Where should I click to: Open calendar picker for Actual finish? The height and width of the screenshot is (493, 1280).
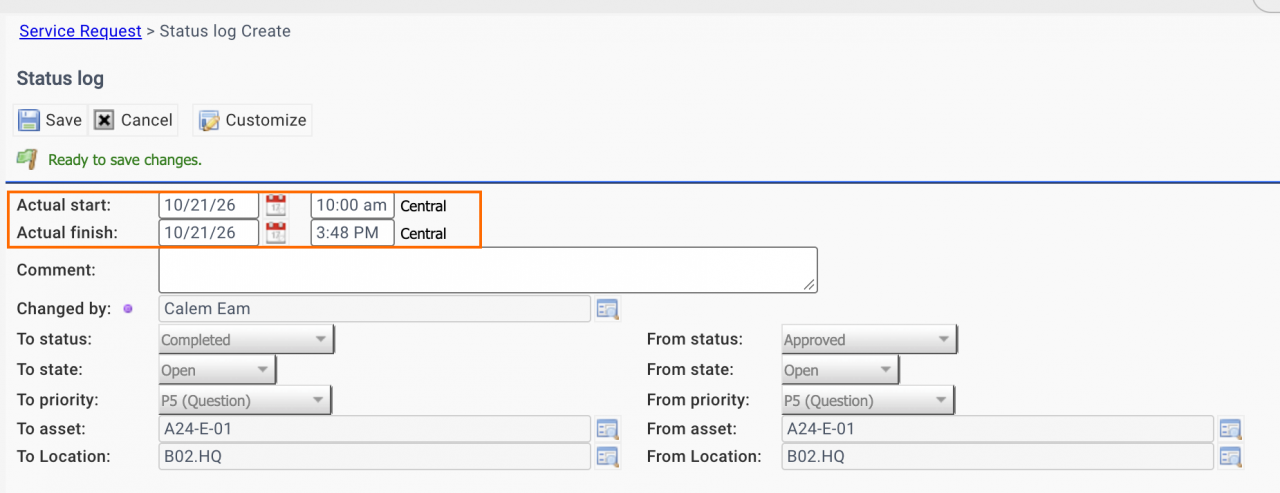(x=275, y=233)
